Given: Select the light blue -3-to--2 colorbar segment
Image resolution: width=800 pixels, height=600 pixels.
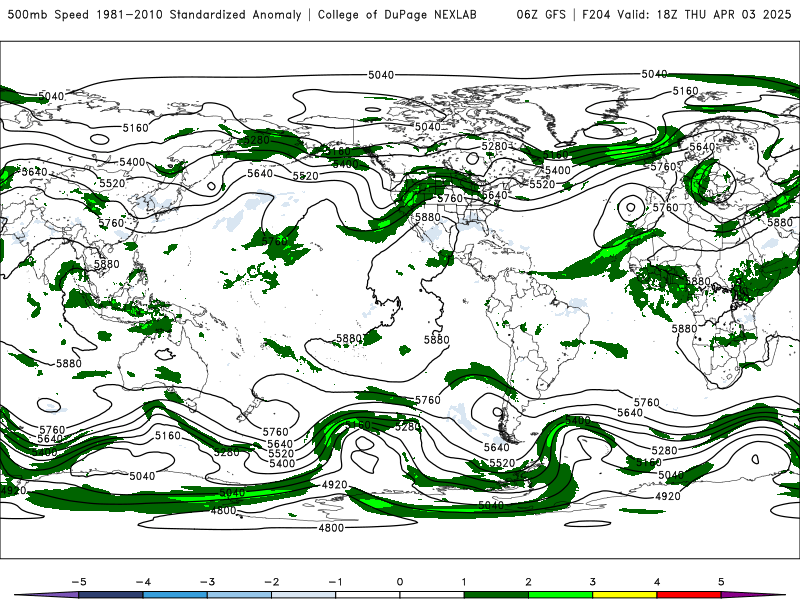Looking at the screenshot, I should pos(239,595).
